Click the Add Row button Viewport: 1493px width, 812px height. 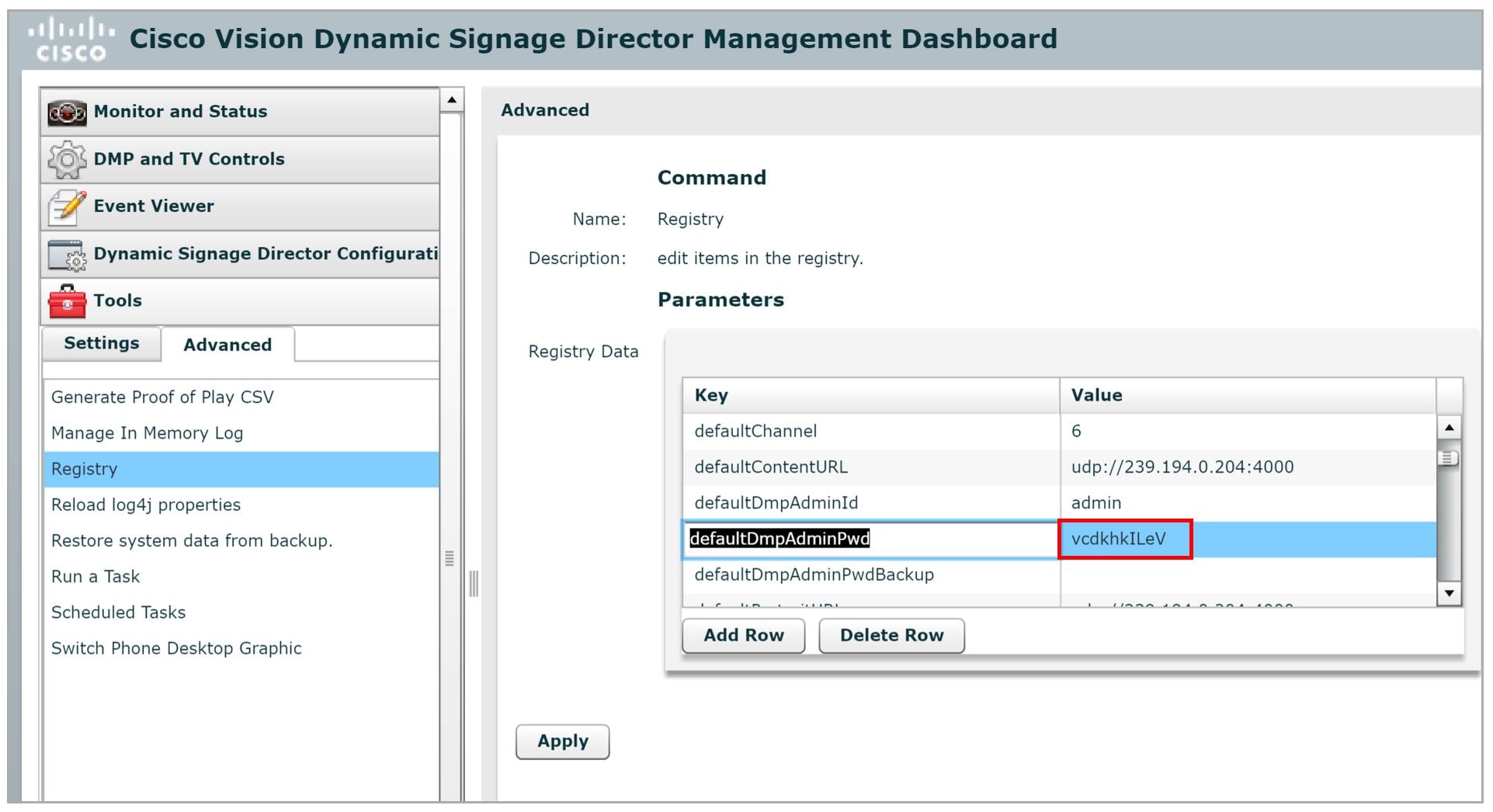(744, 636)
